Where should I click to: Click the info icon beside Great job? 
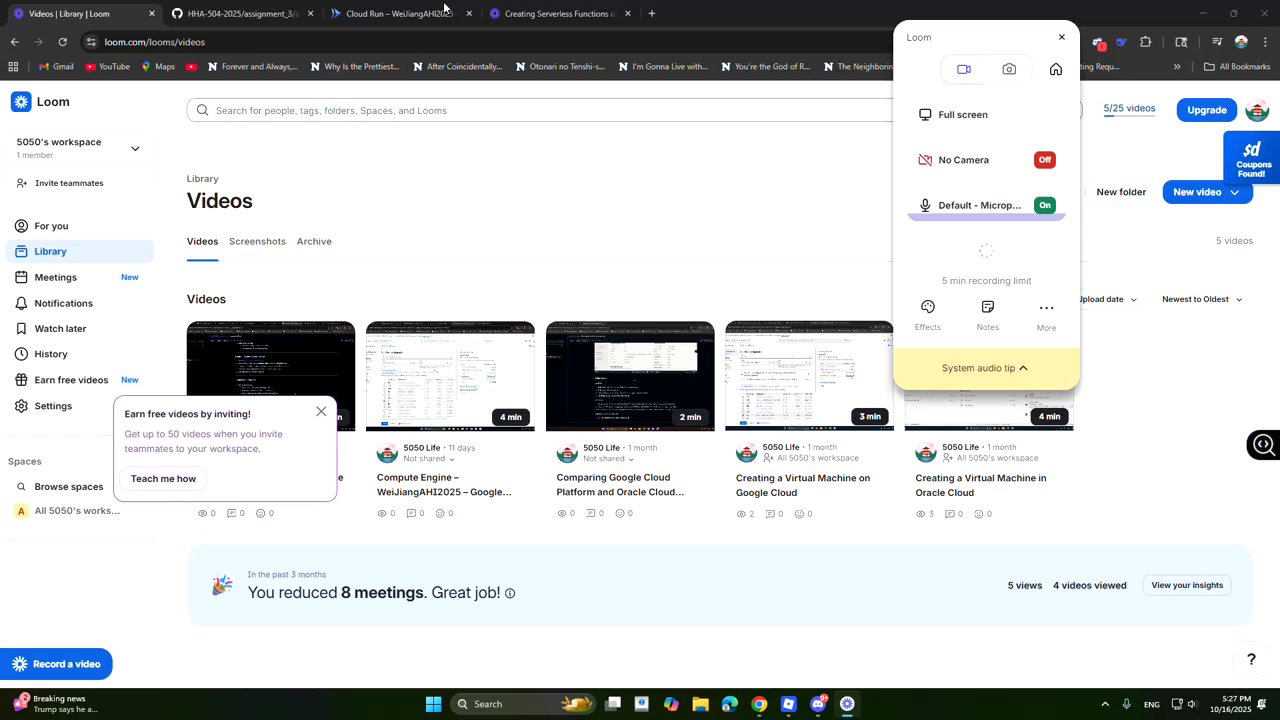(510, 593)
